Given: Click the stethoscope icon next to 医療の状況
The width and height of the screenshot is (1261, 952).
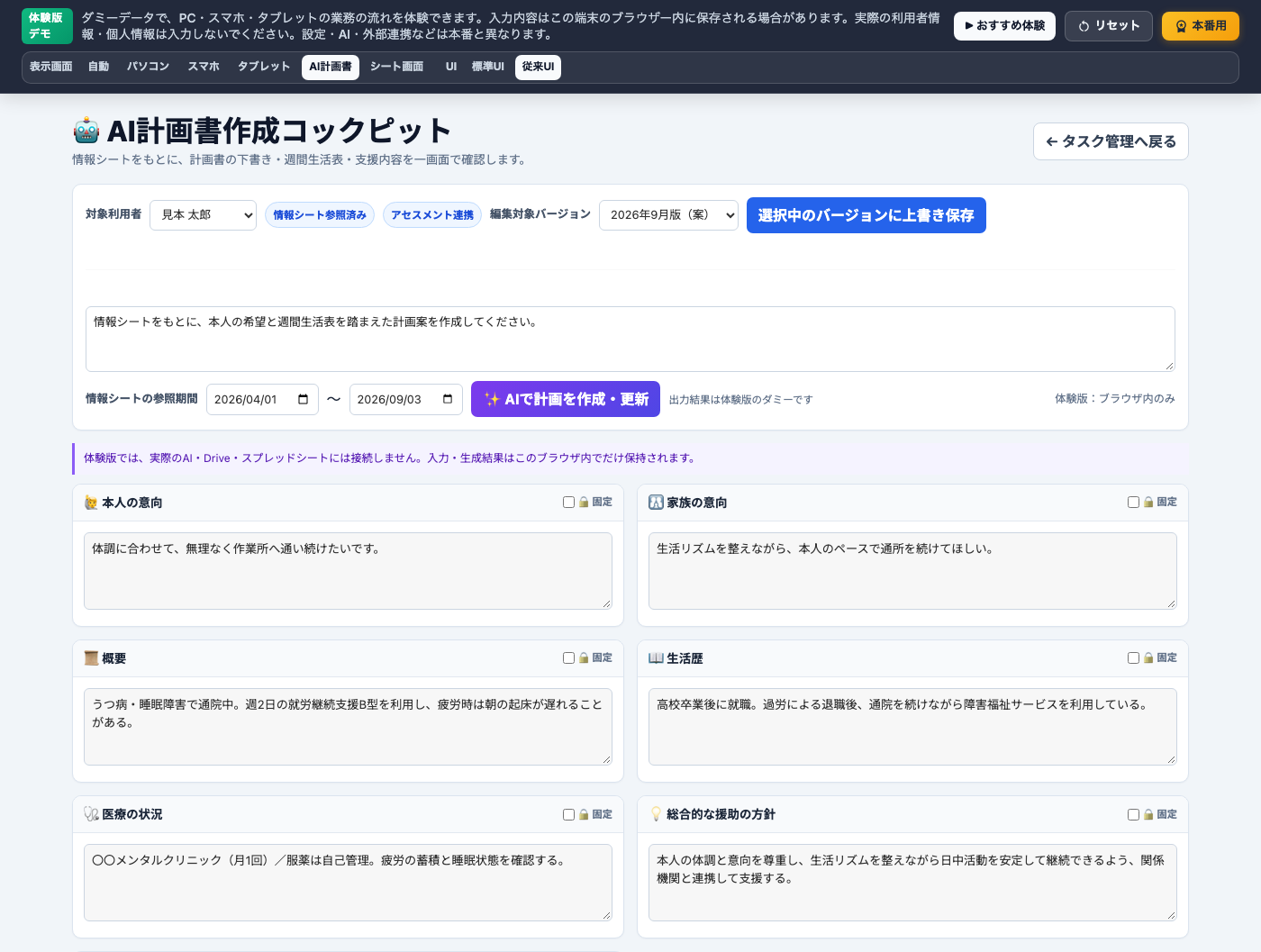Looking at the screenshot, I should tap(91, 814).
